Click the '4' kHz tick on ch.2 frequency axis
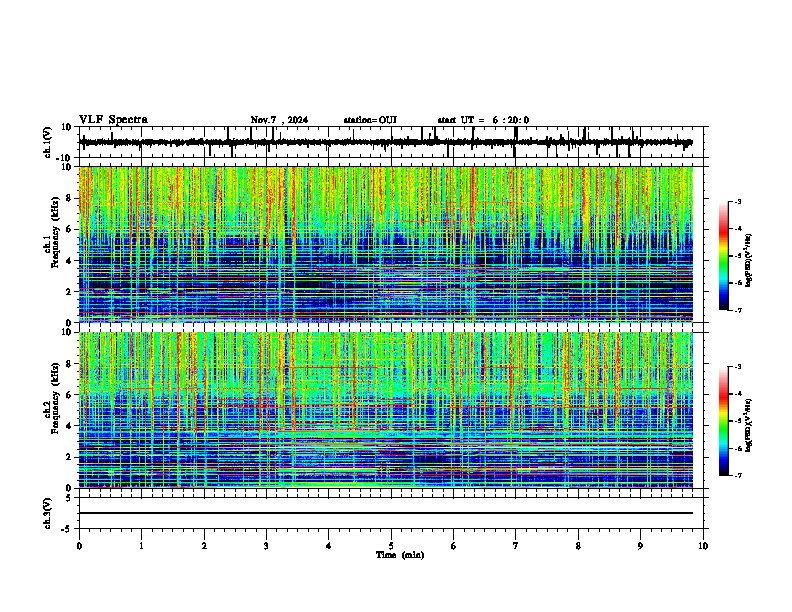The height and width of the screenshot is (612, 792). click(x=68, y=426)
